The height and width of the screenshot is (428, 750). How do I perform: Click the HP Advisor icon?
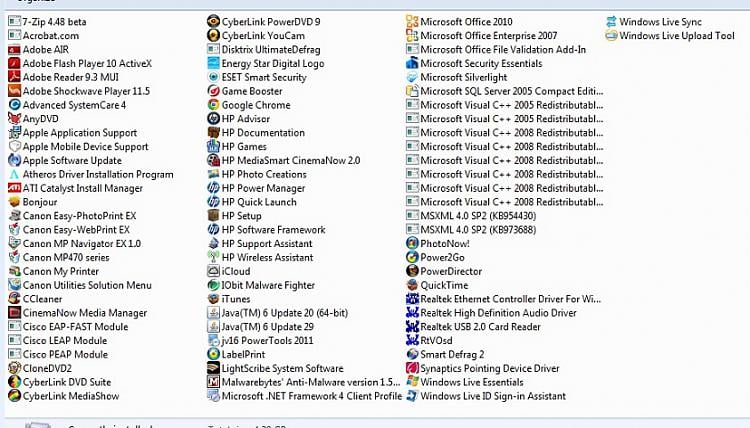point(213,119)
